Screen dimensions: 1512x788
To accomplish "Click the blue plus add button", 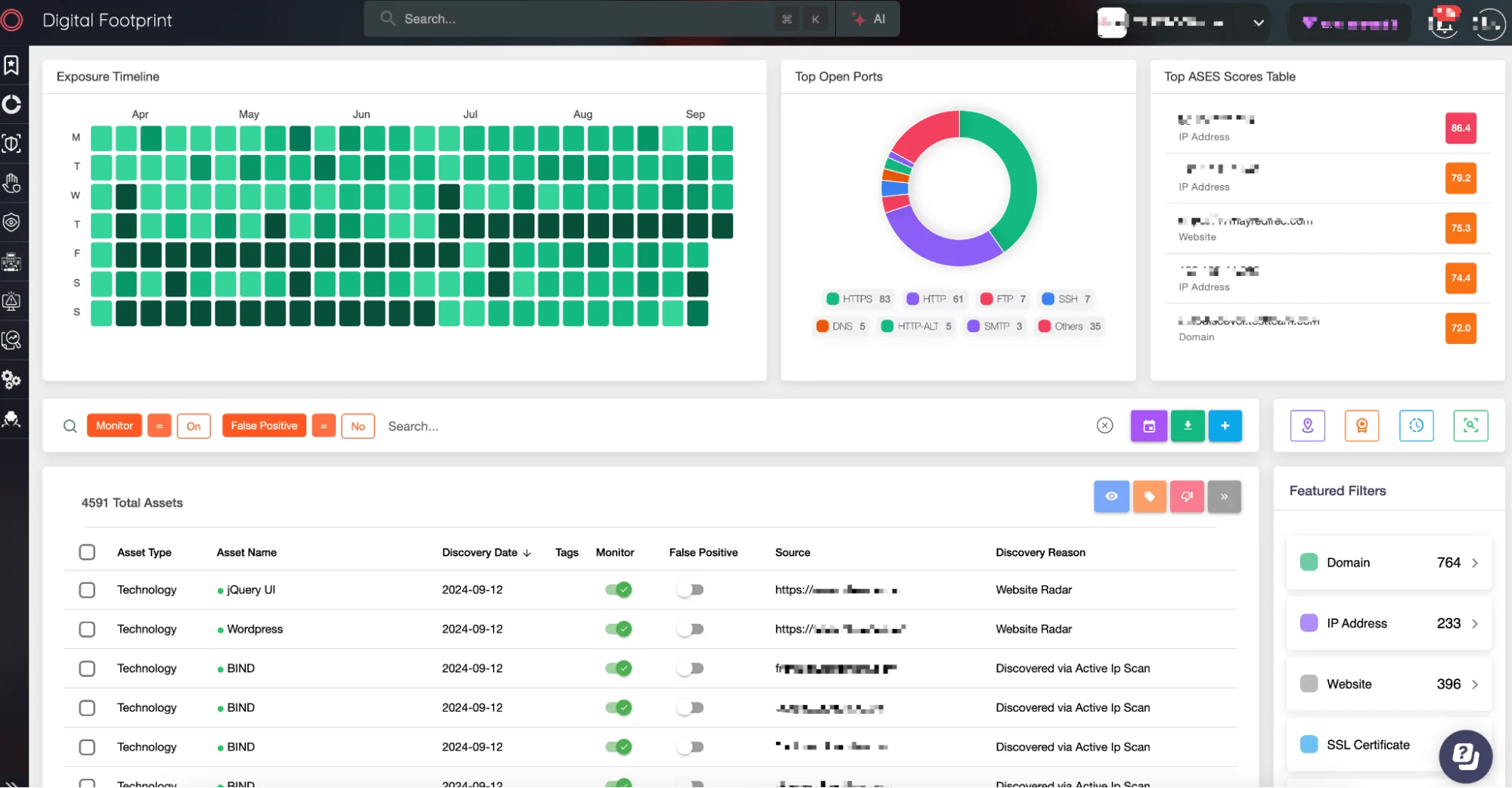I will coord(1225,426).
